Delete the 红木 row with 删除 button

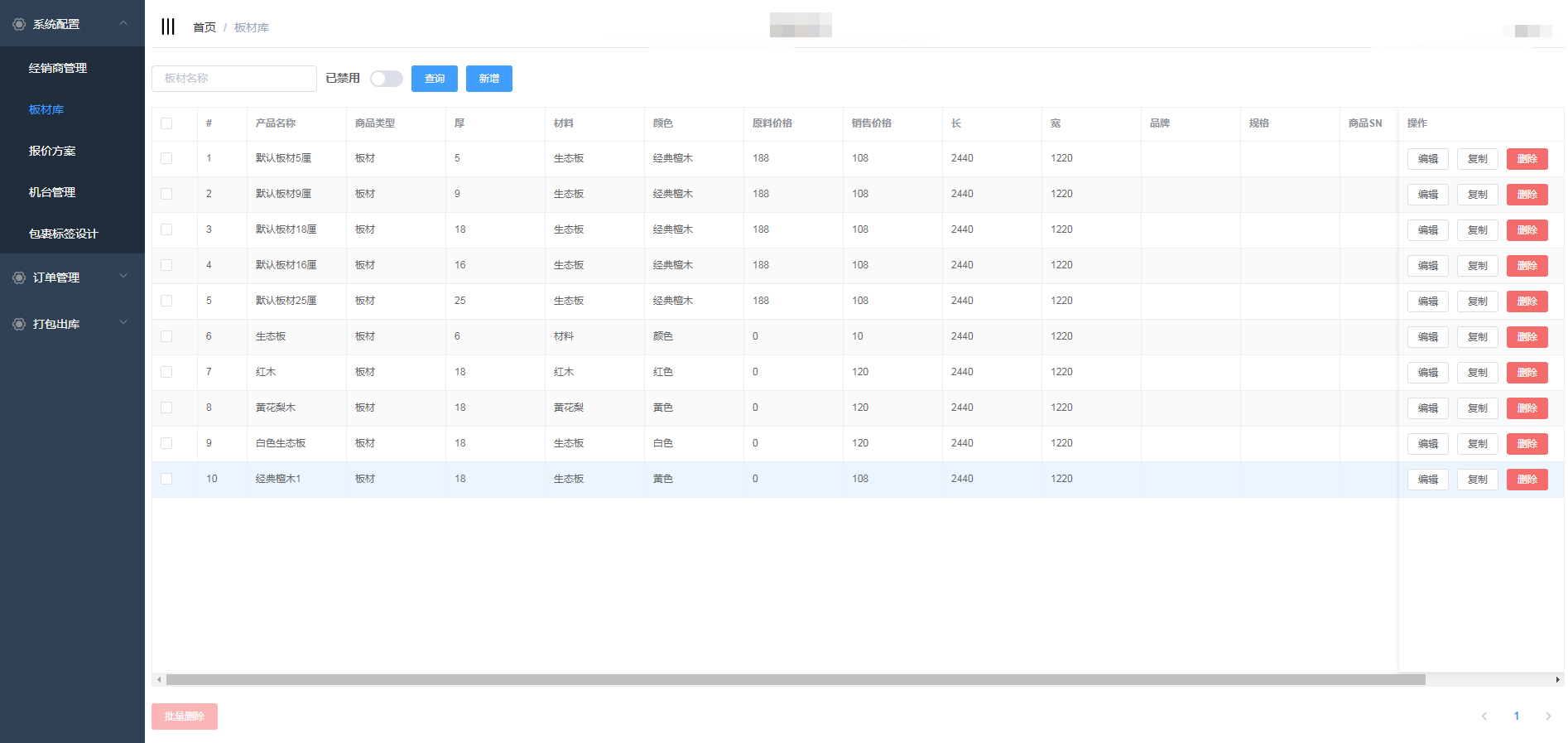tap(1527, 373)
